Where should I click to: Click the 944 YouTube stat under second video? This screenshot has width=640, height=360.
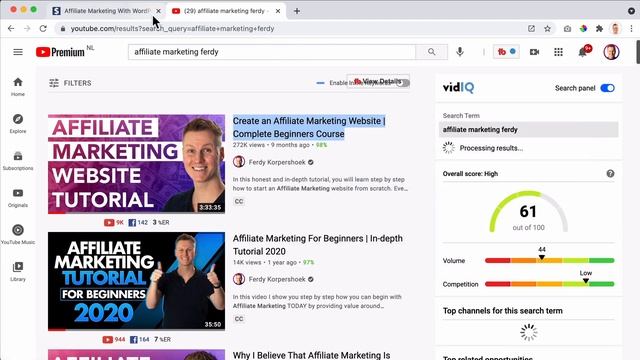pyautogui.click(x=114, y=340)
